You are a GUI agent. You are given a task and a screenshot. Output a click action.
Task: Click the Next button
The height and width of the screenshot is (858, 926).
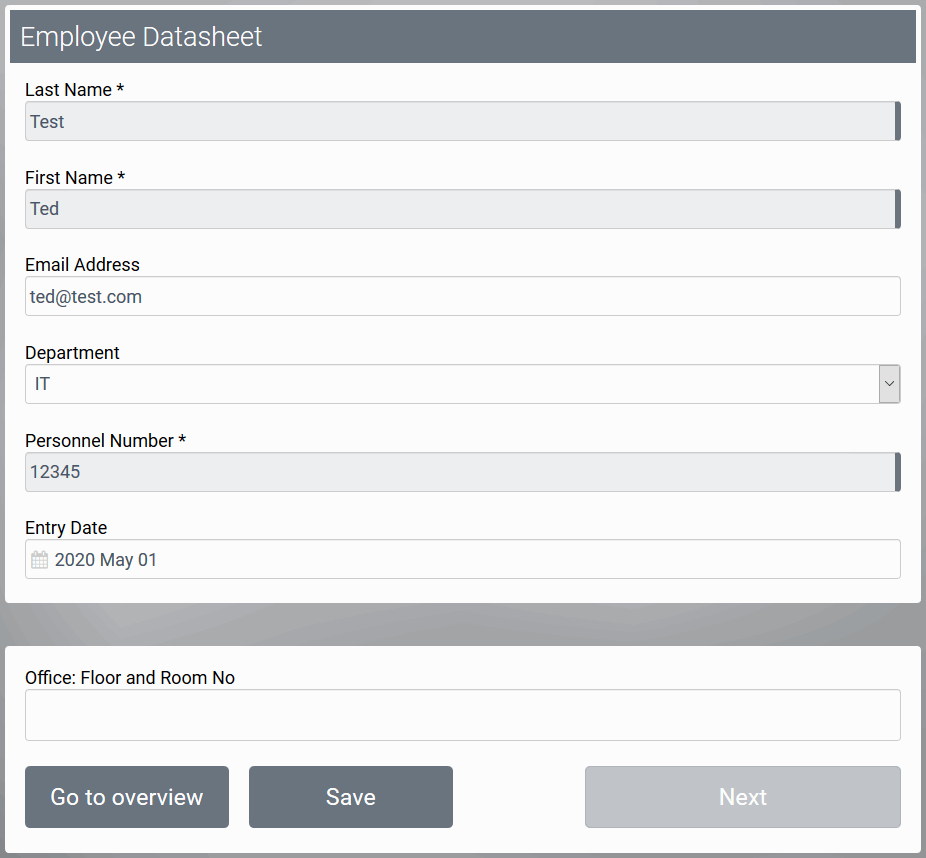[742, 797]
